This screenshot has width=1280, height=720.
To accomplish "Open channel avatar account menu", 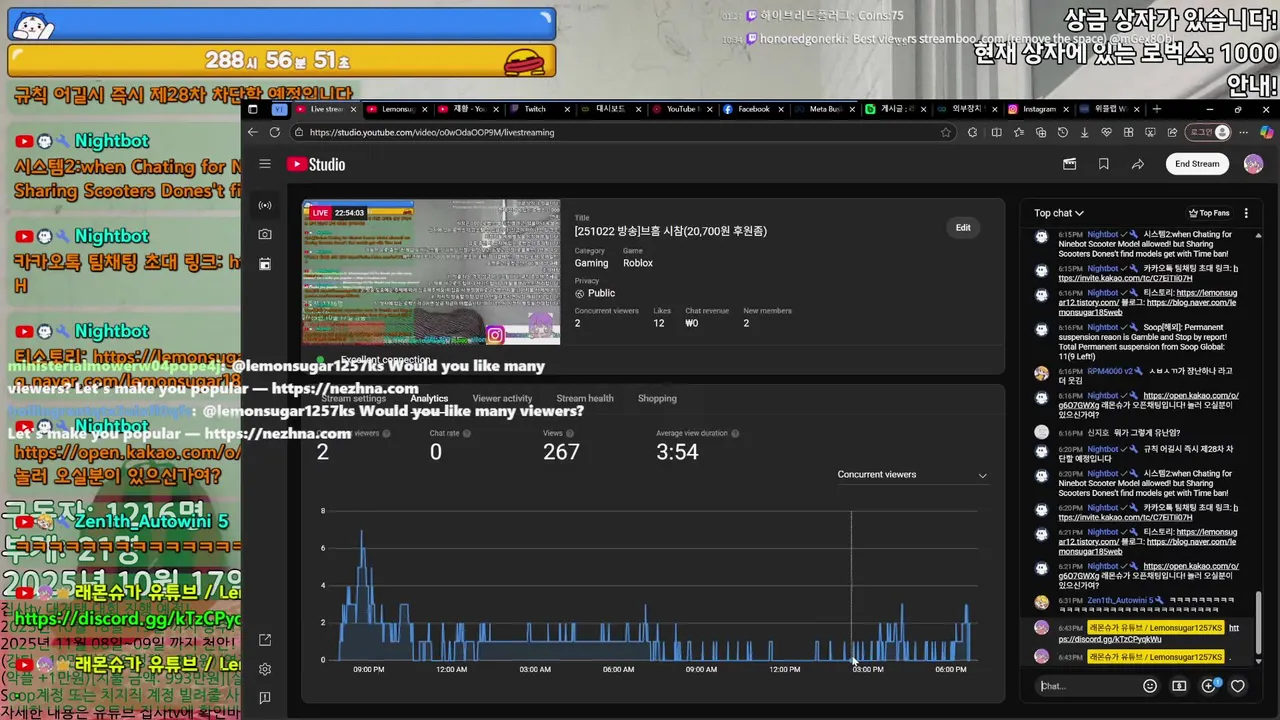I will click(1253, 164).
